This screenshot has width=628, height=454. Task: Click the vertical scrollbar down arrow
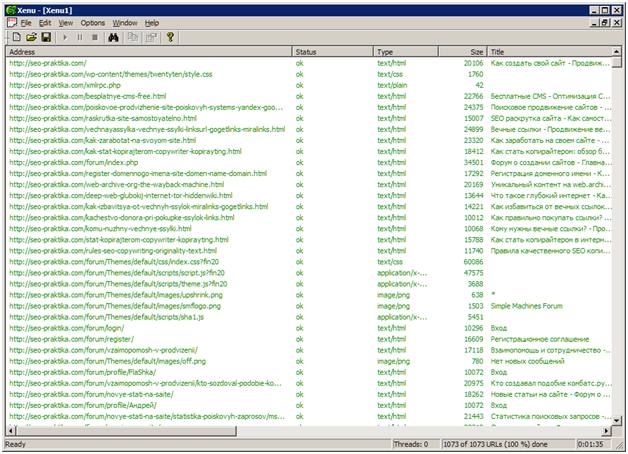pos(617,420)
